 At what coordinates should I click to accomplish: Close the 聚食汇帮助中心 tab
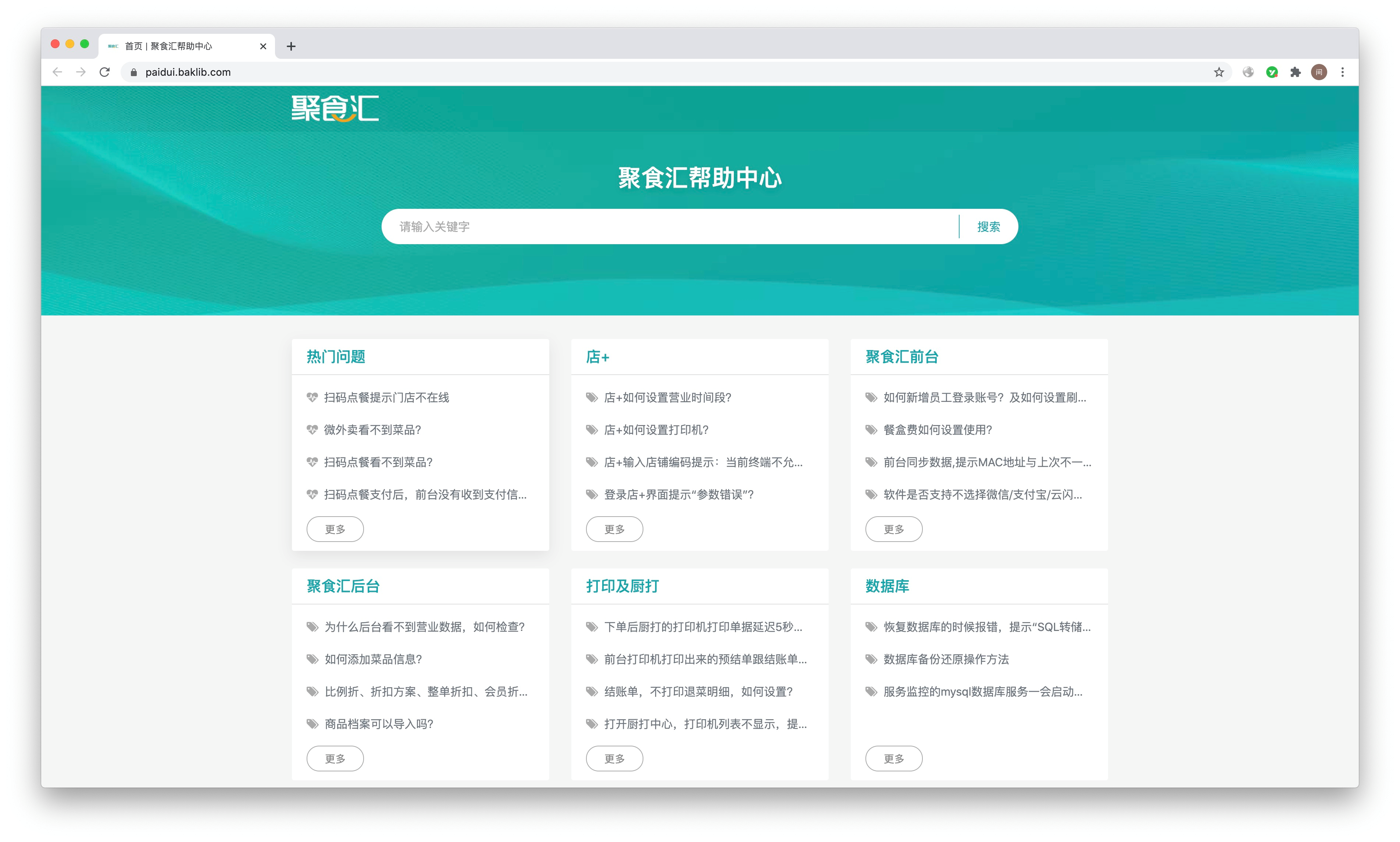pyautogui.click(x=263, y=47)
